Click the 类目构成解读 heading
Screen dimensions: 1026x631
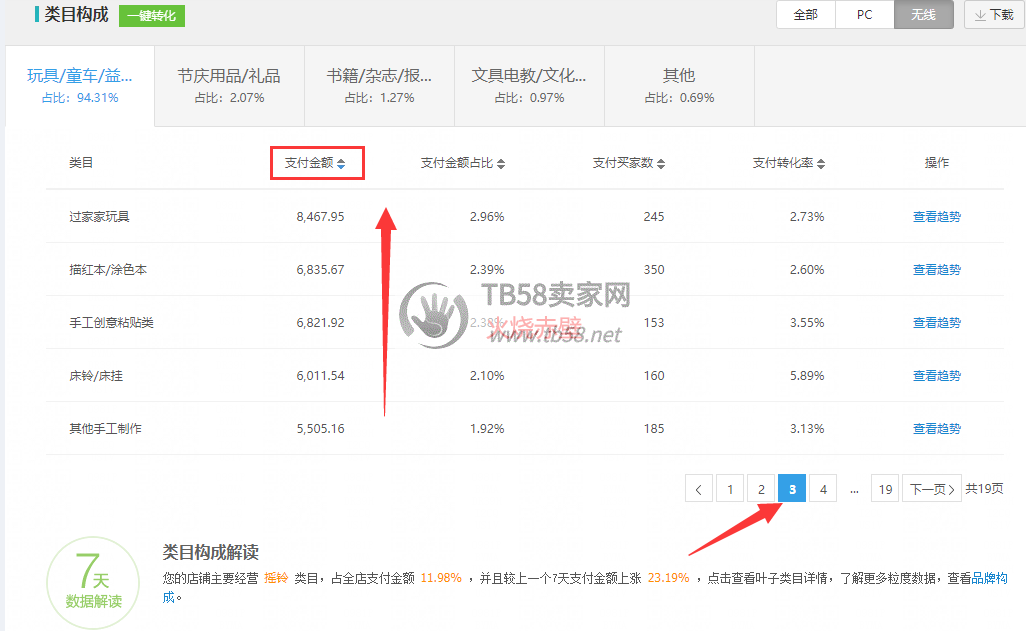(x=211, y=552)
